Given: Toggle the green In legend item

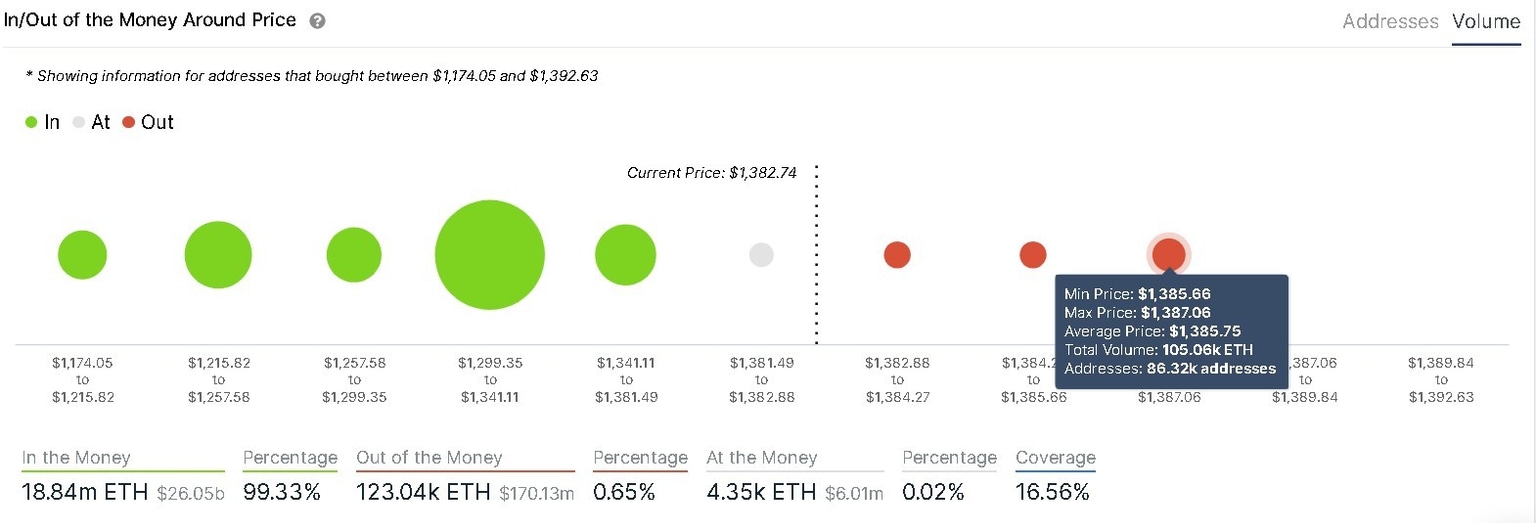Looking at the screenshot, I should click(43, 122).
